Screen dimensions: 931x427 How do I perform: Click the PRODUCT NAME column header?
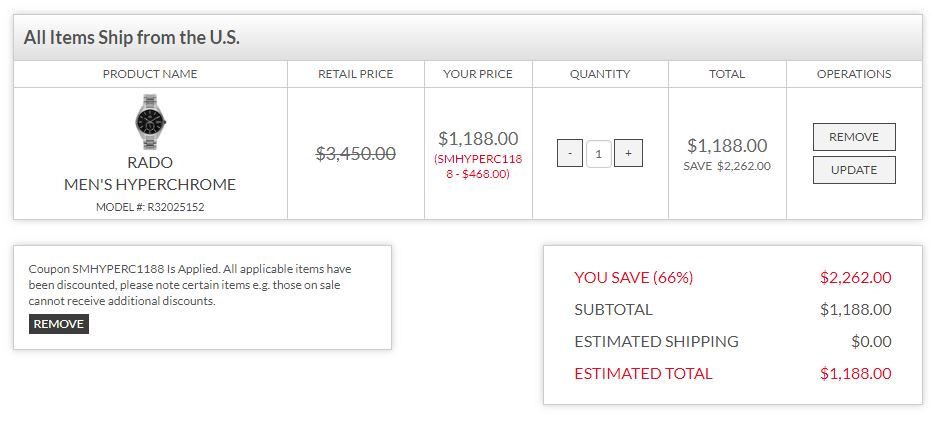150,74
